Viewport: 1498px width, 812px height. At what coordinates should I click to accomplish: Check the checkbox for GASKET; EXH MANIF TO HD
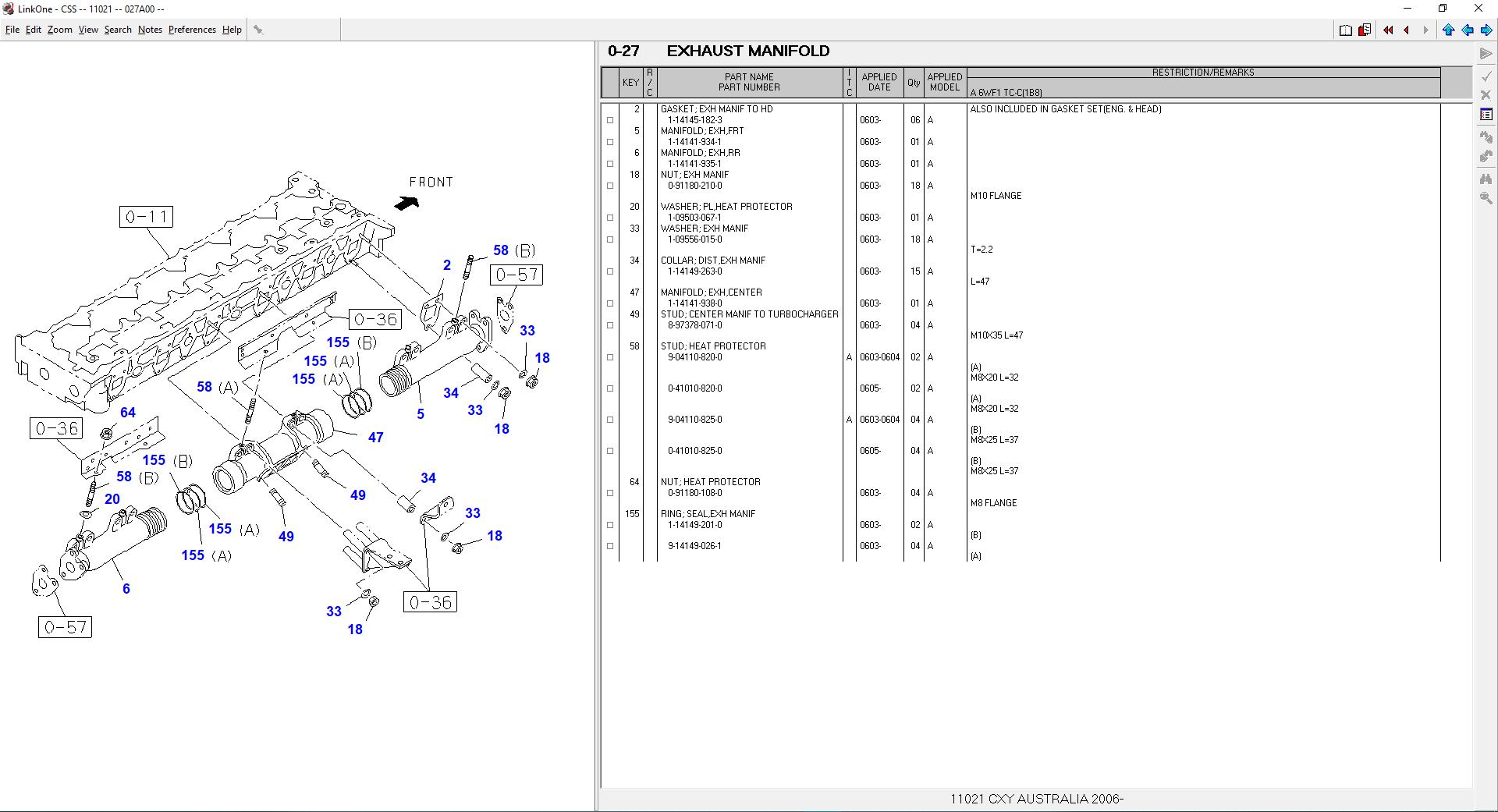[609, 120]
